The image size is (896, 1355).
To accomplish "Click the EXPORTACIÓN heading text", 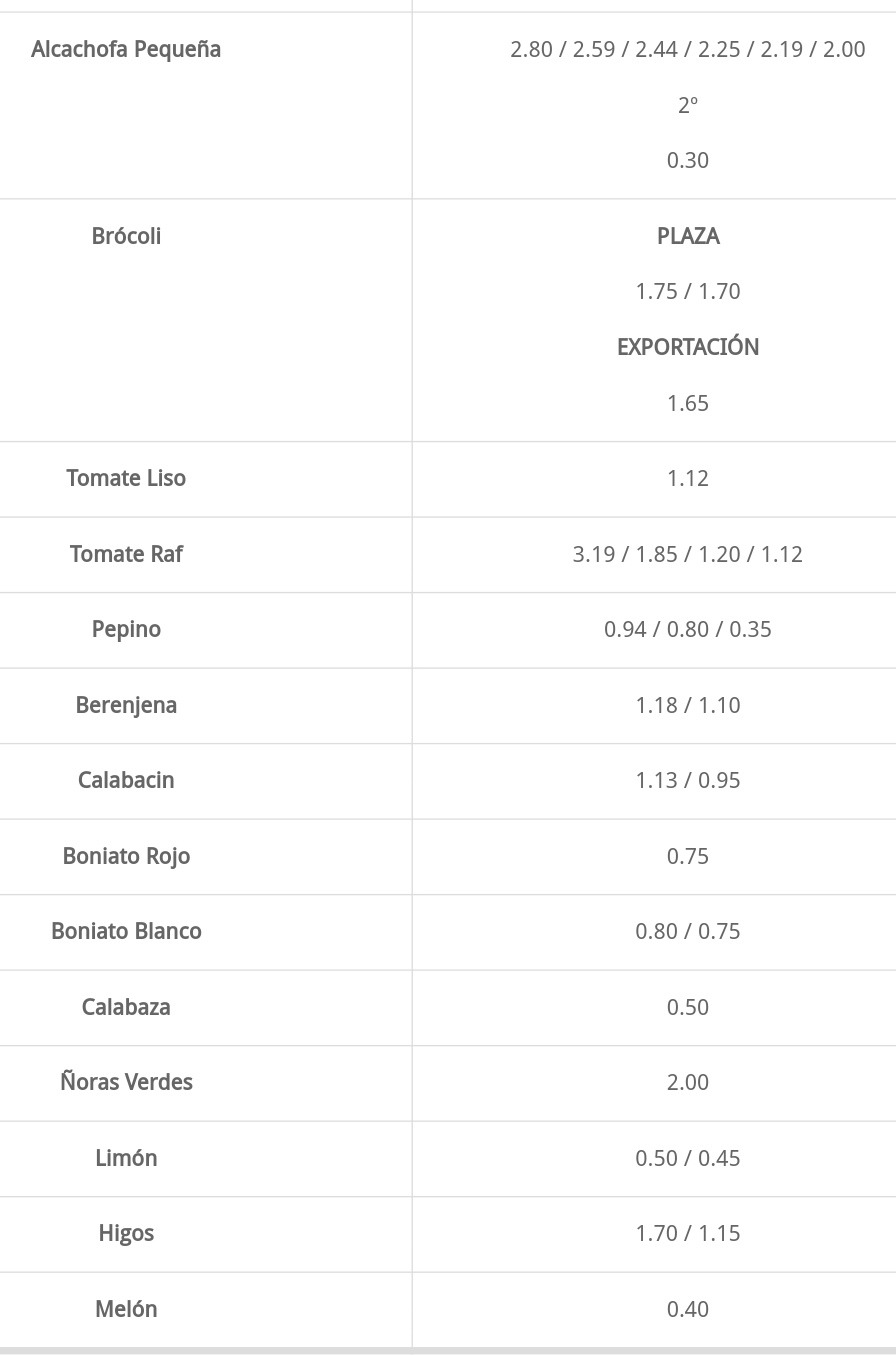I will pyautogui.click(x=688, y=347).
